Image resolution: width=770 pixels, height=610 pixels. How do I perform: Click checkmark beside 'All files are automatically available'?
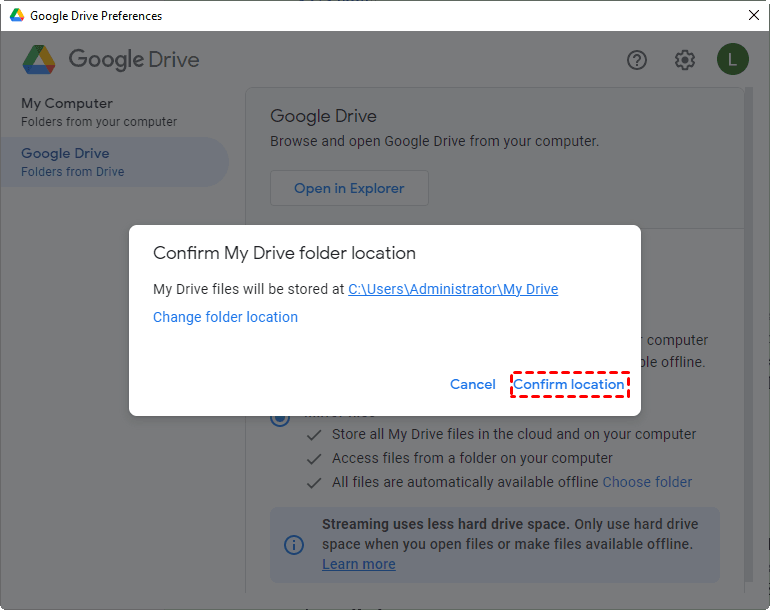click(314, 483)
